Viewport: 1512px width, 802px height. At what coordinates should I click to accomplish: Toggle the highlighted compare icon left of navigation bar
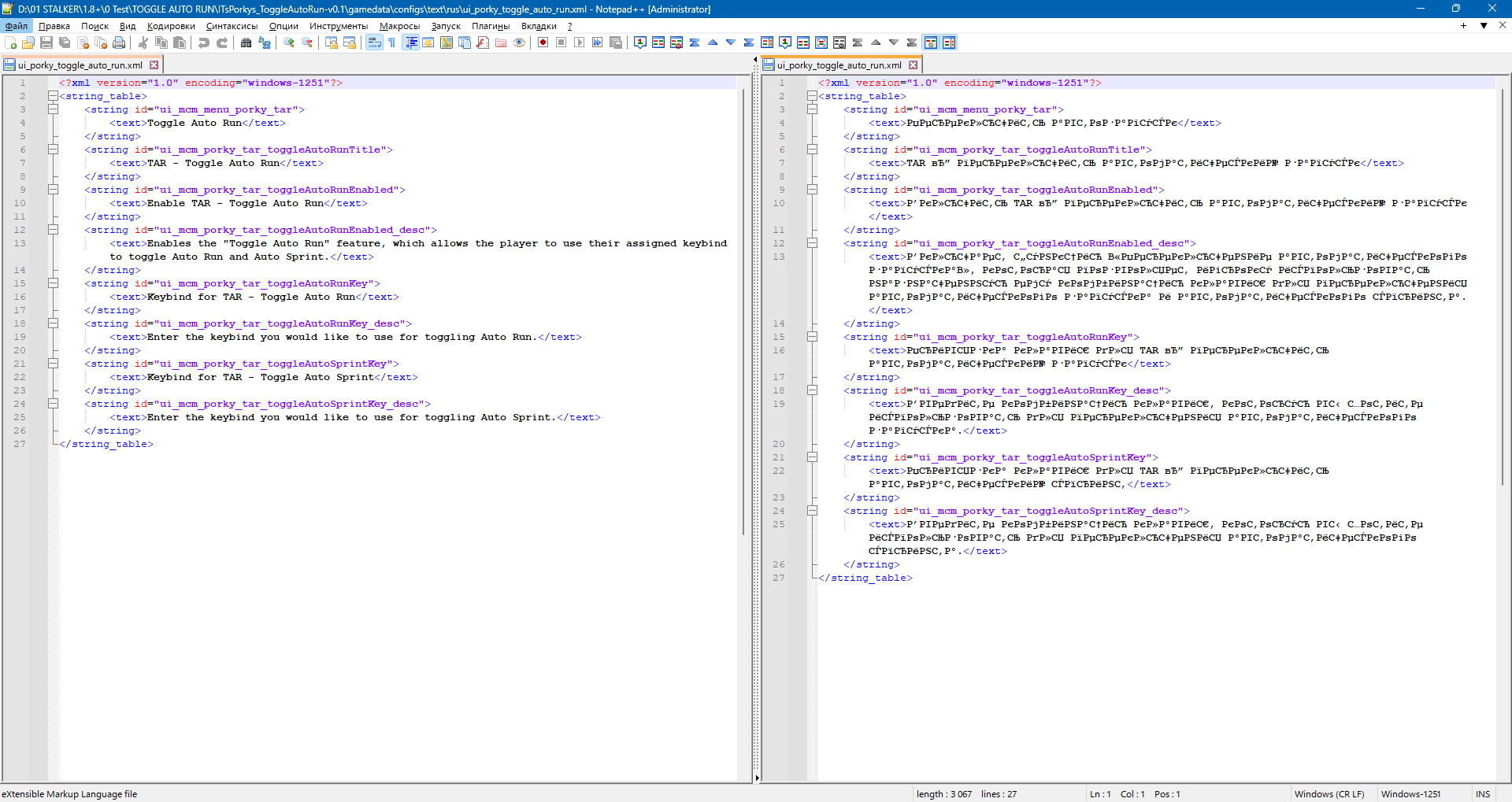pos(931,43)
